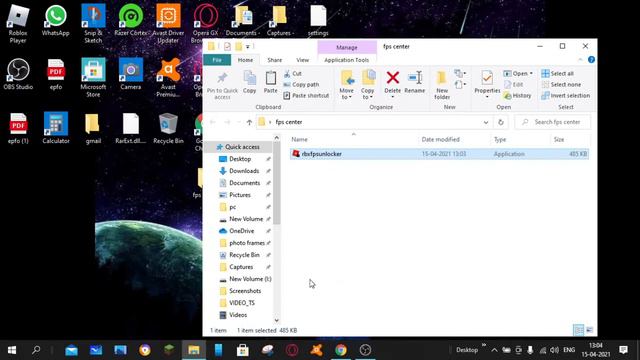
Task: Select the rbxfpsunlocker file row
Action: tap(439, 154)
